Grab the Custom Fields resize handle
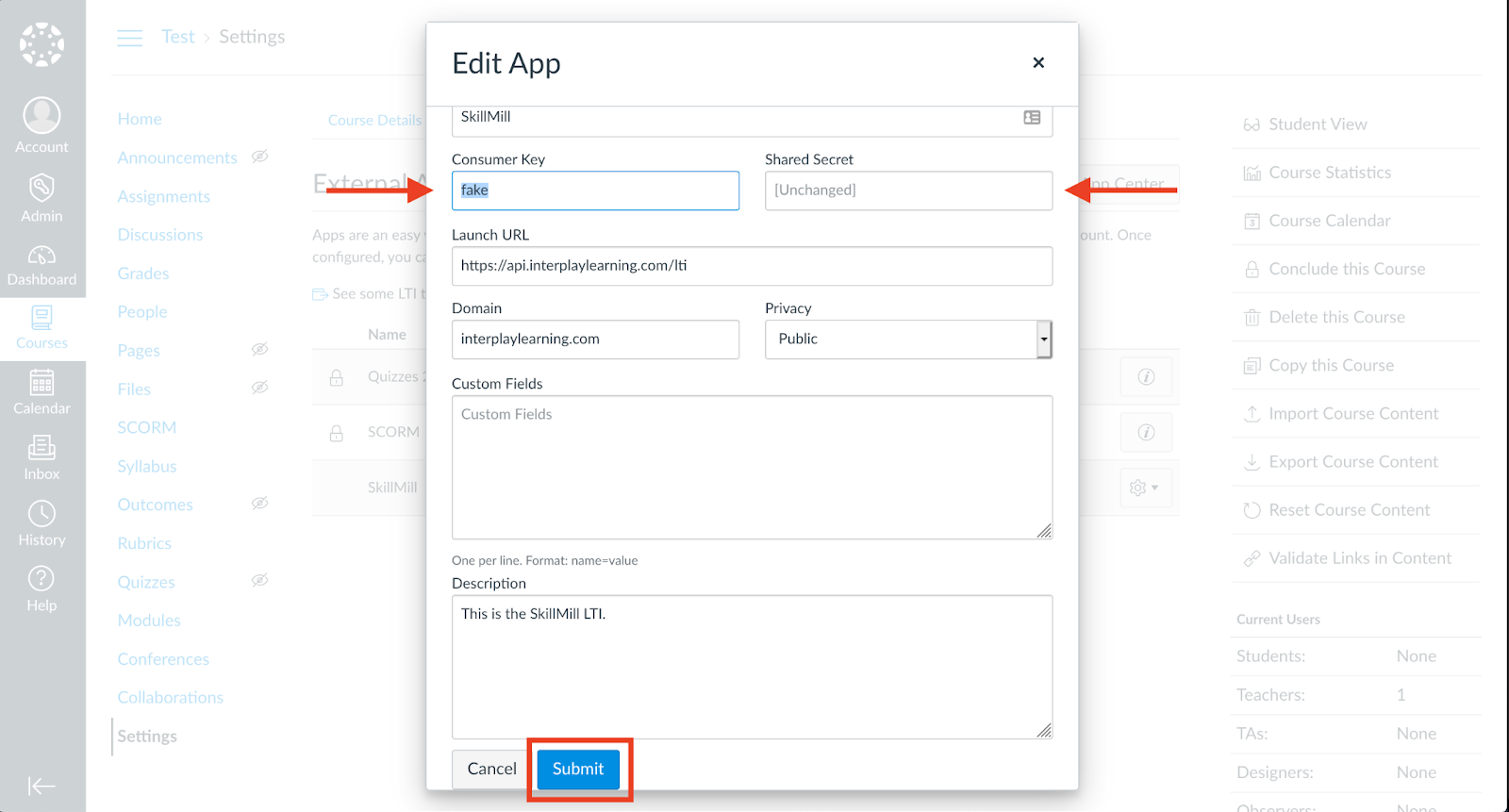Viewport: 1509px width, 812px height. 1044,531
